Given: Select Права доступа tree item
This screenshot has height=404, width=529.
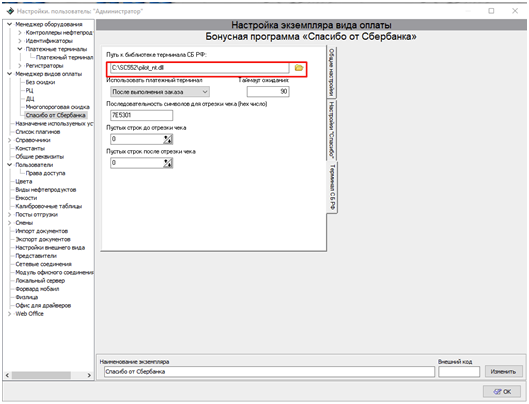Looking at the screenshot, I should pyautogui.click(x=46, y=173).
